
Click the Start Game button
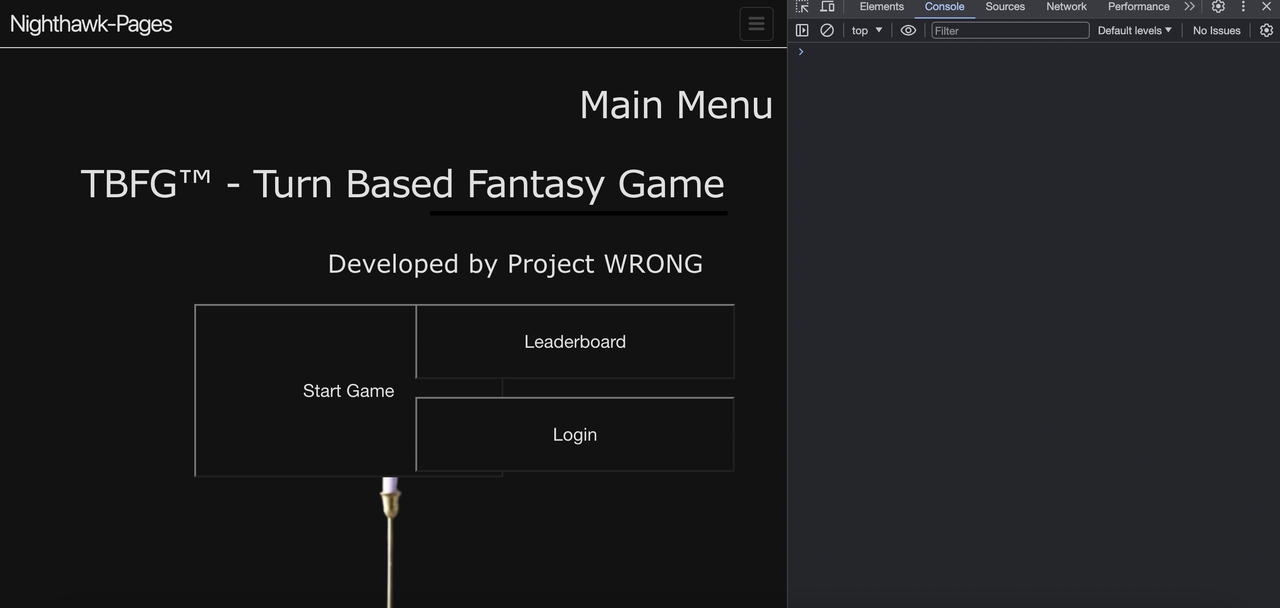pyautogui.click(x=348, y=390)
